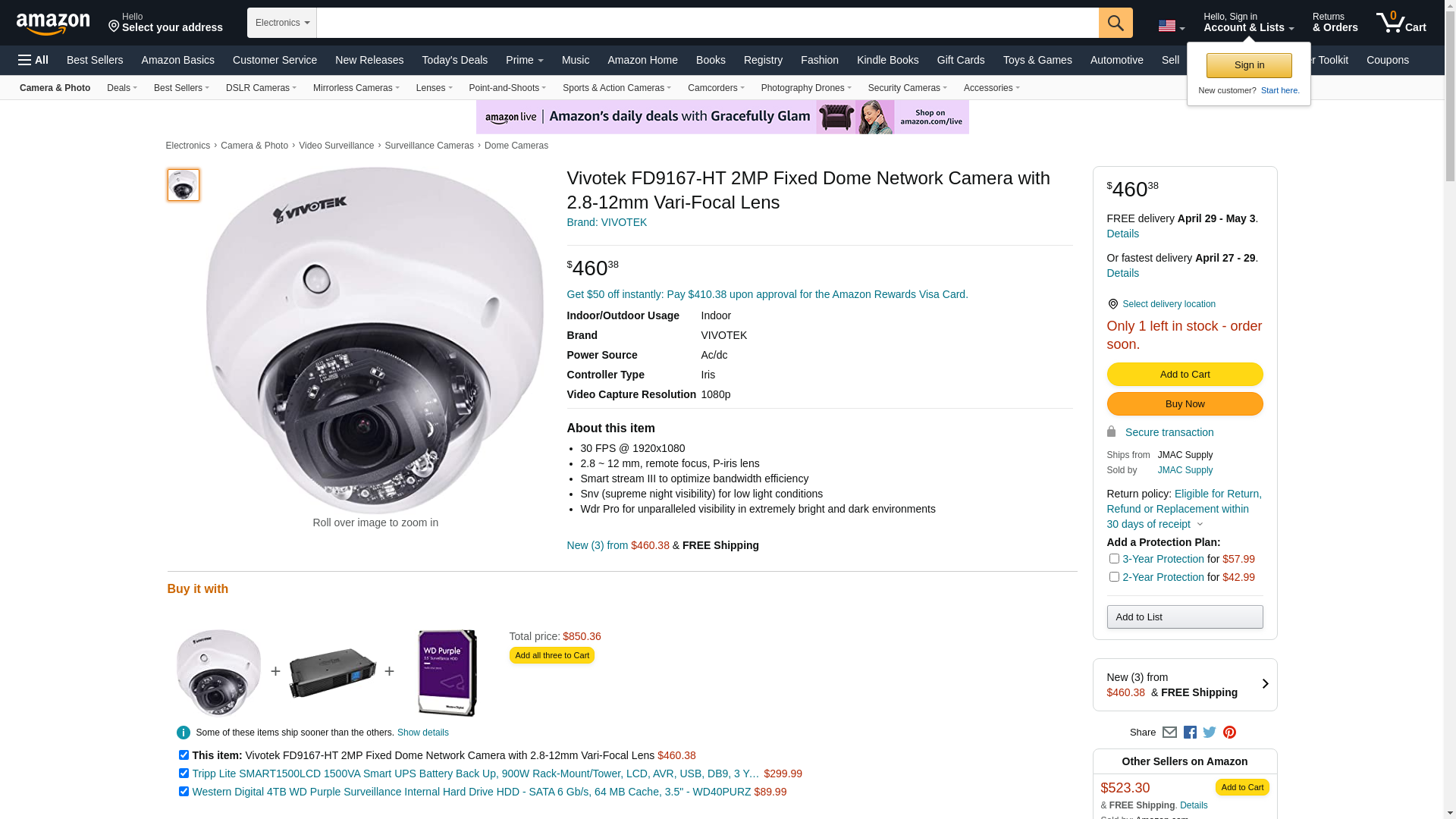
Task: Share product on Pinterest
Action: pos(1229,733)
